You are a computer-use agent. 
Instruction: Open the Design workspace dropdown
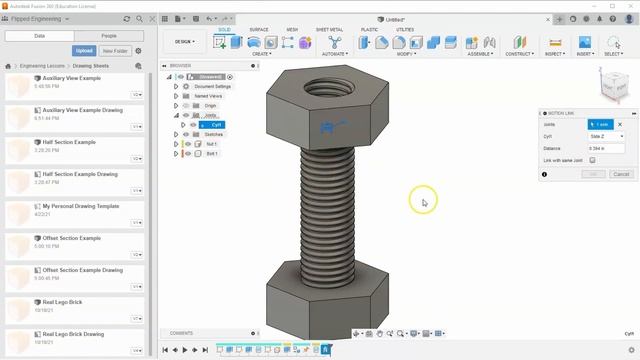184,42
